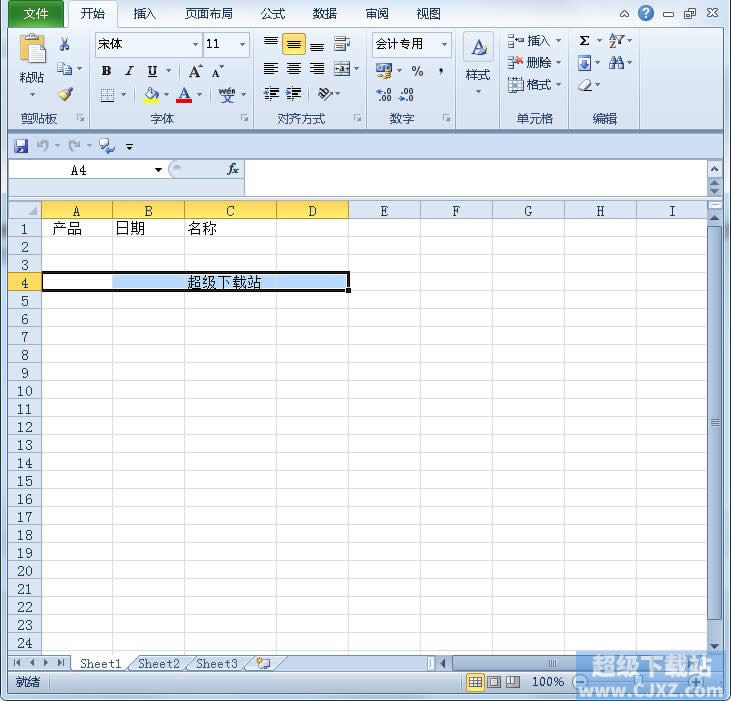Increase font size with large A icon

pyautogui.click(x=195, y=71)
